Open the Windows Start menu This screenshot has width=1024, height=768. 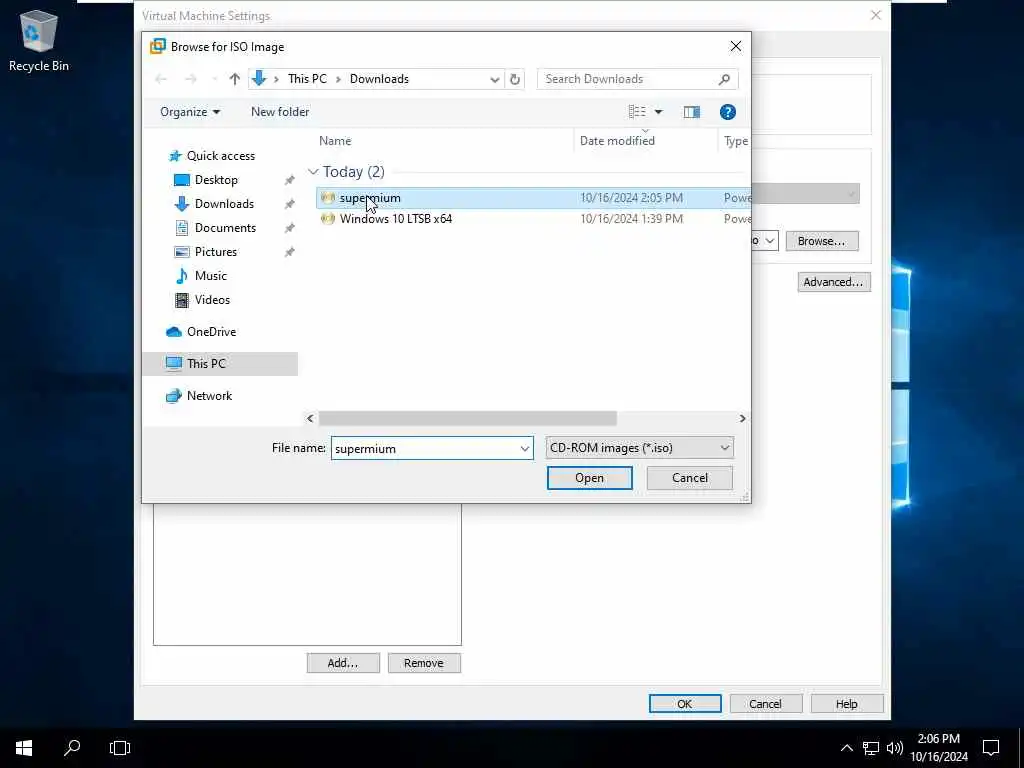coord(24,748)
